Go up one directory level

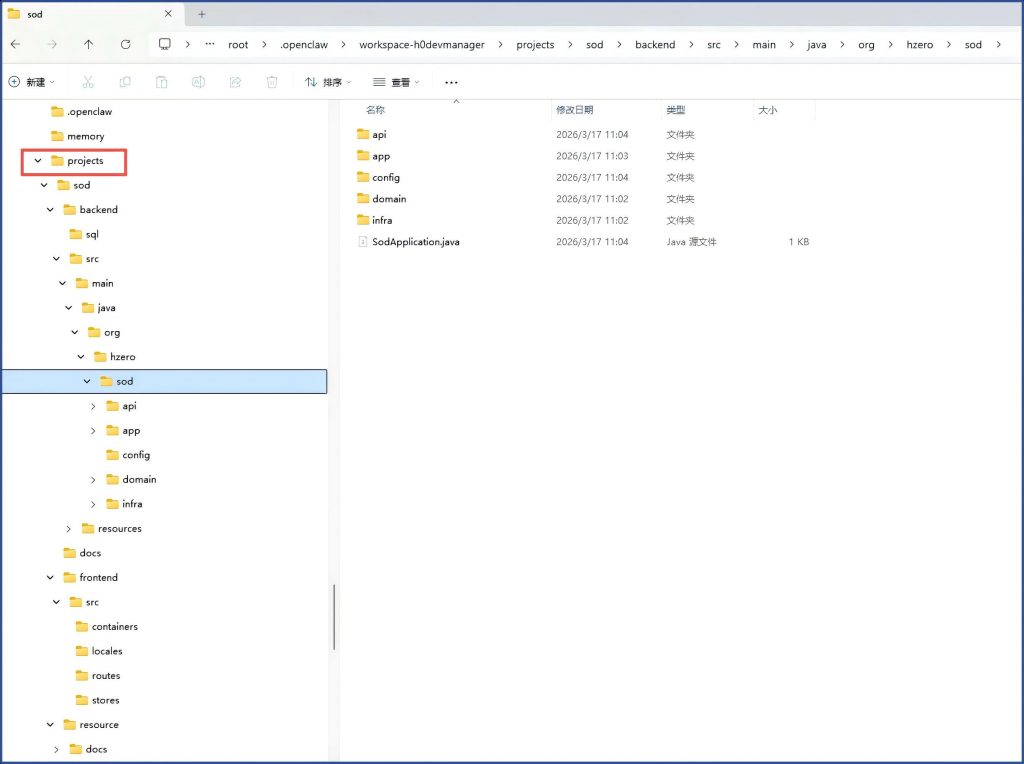[x=89, y=44]
